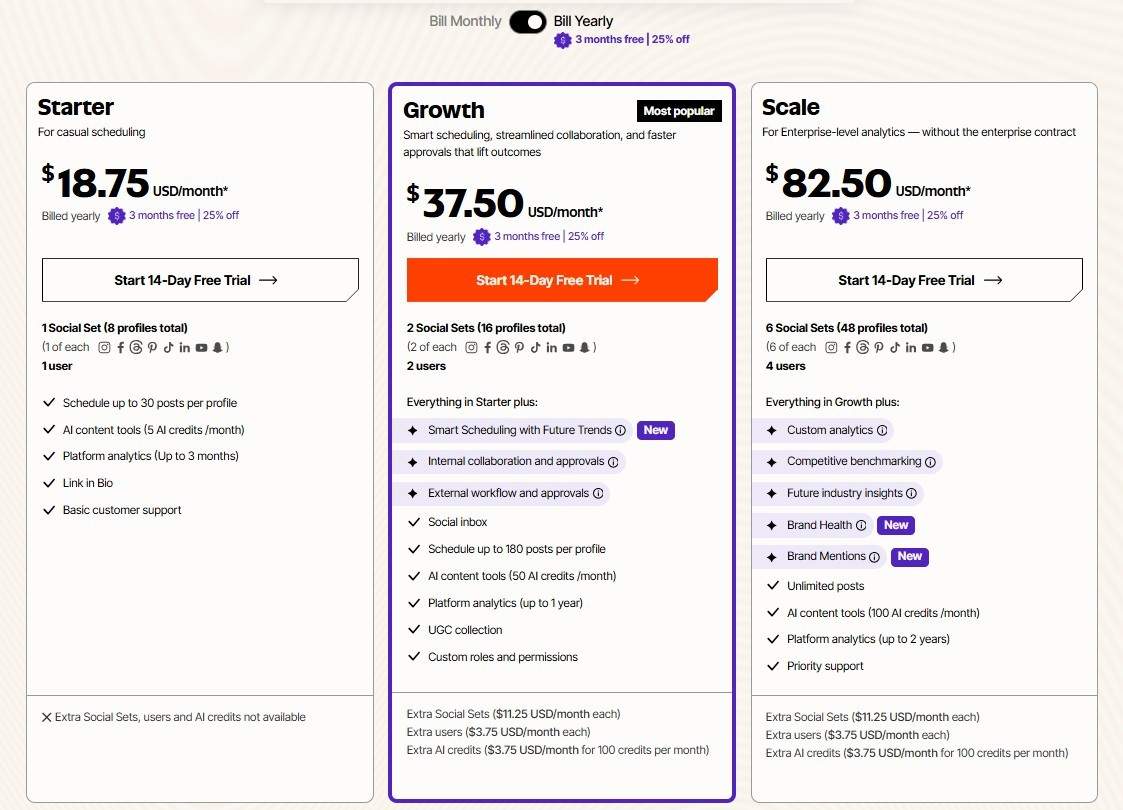Click the Most popular badge on the Growth plan
This screenshot has width=1123, height=810.
(679, 110)
